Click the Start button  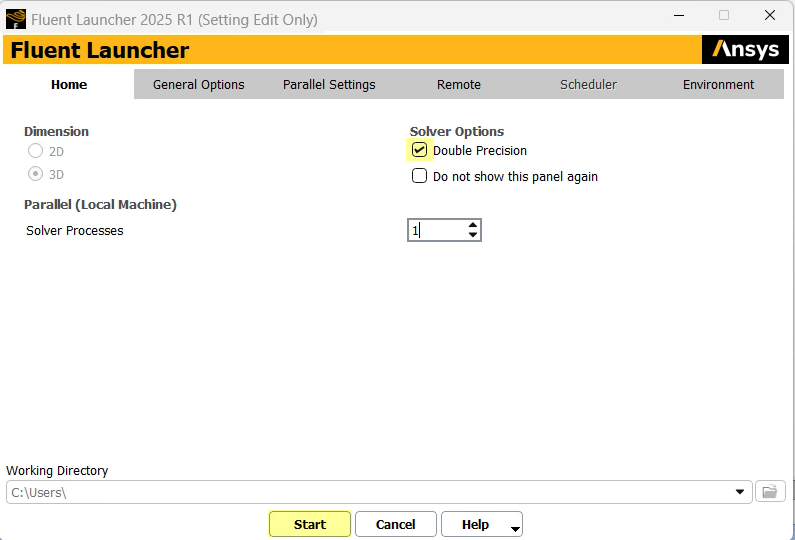coord(310,524)
